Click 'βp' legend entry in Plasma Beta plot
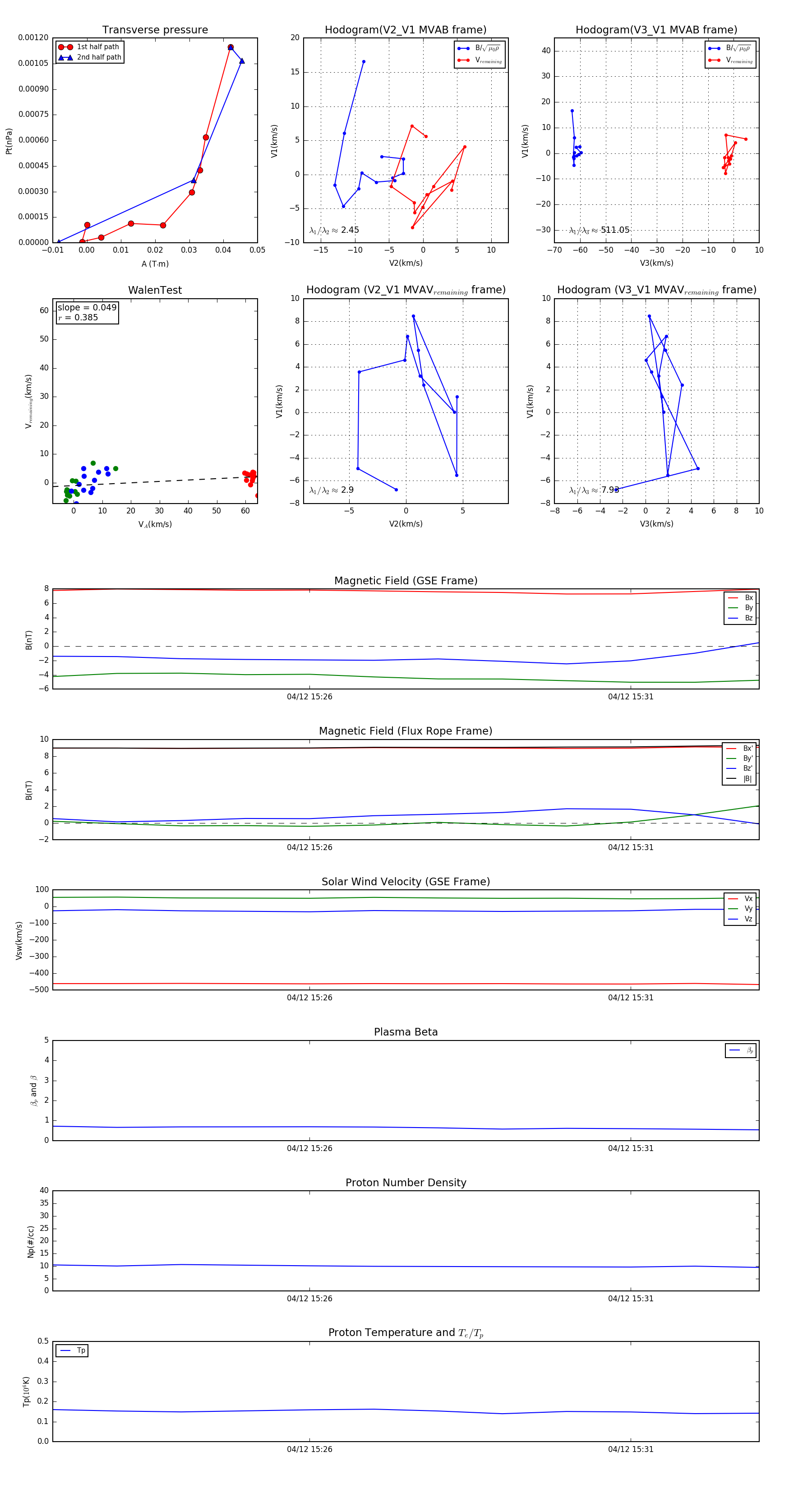Image resolution: width=812 pixels, height=1489 pixels. click(742, 1050)
